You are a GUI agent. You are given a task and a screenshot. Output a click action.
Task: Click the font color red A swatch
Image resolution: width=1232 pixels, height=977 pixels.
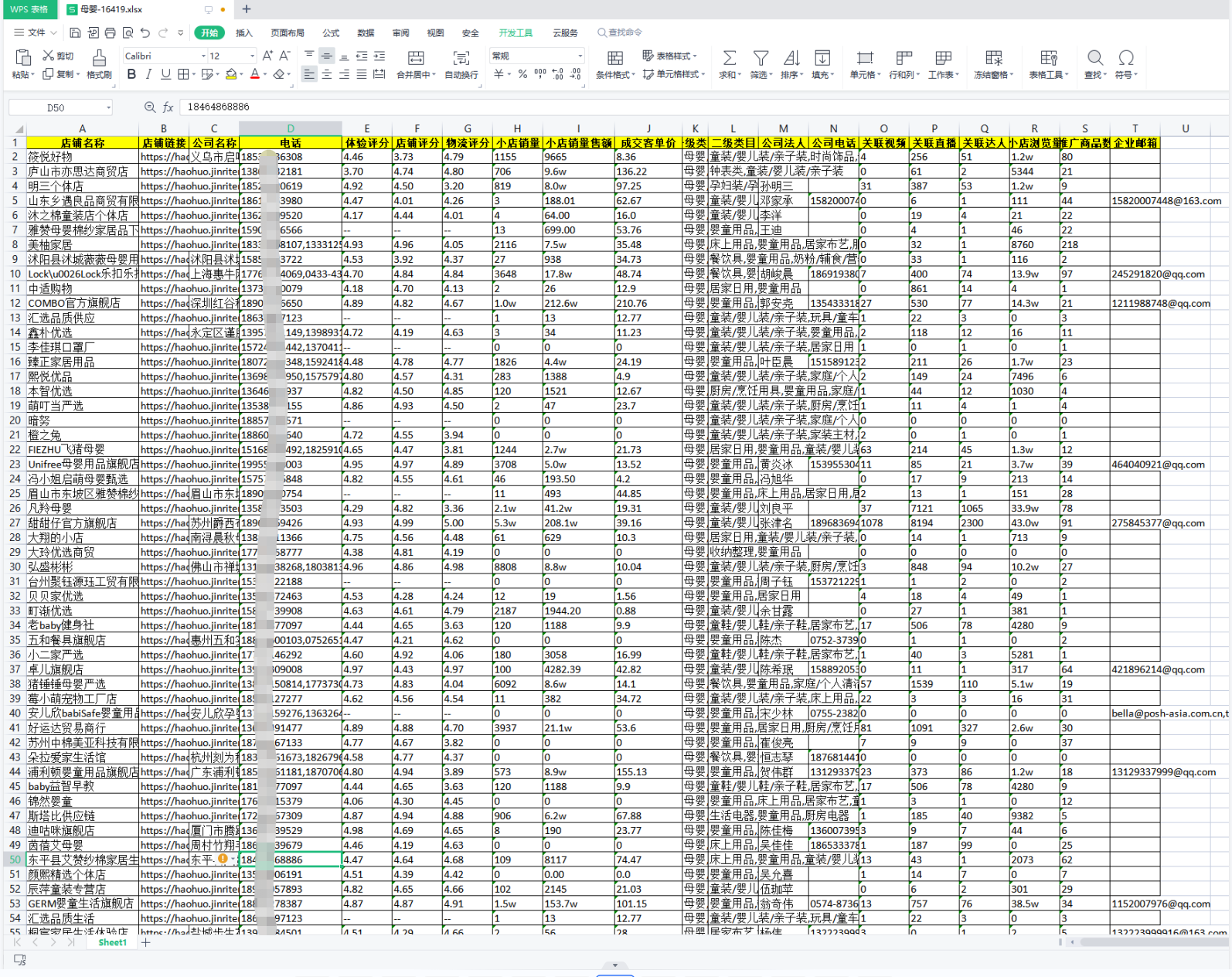coord(254,74)
